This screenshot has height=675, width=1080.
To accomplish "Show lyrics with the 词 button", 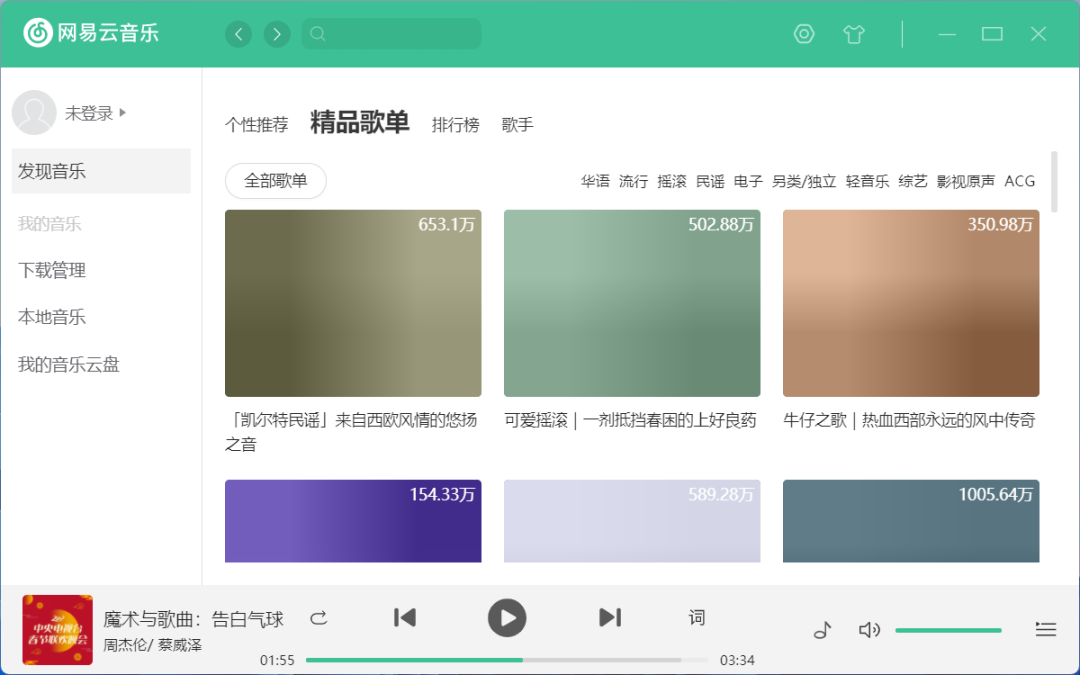I will coord(697,618).
